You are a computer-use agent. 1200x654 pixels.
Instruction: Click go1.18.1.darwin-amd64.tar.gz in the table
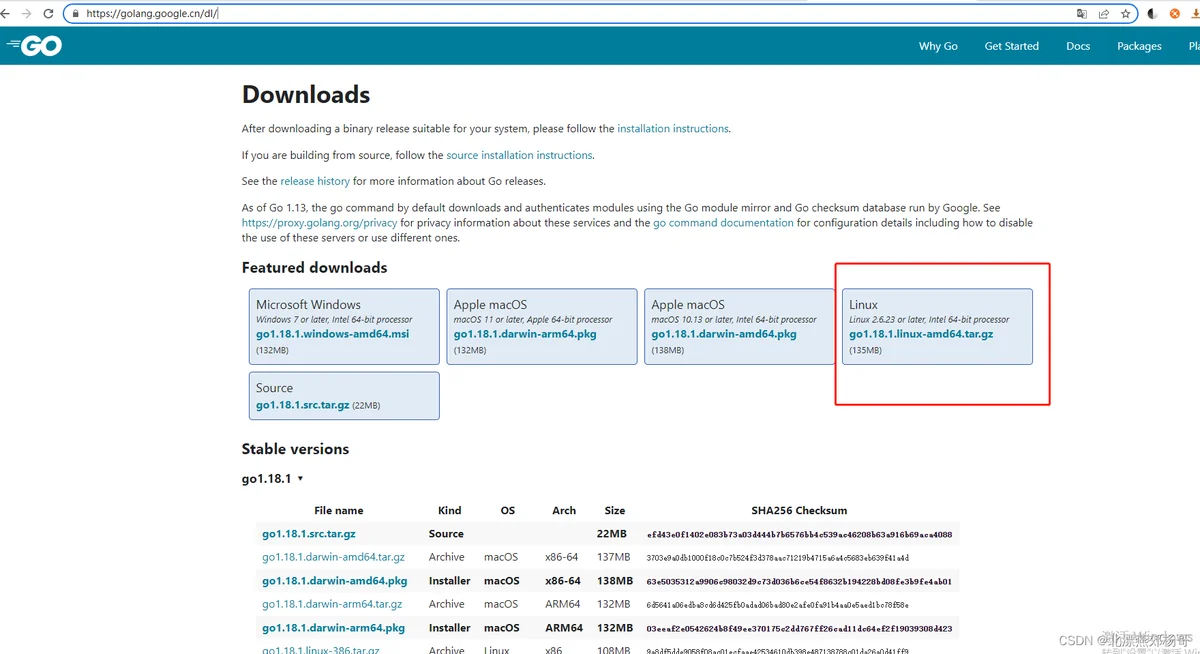coord(333,557)
